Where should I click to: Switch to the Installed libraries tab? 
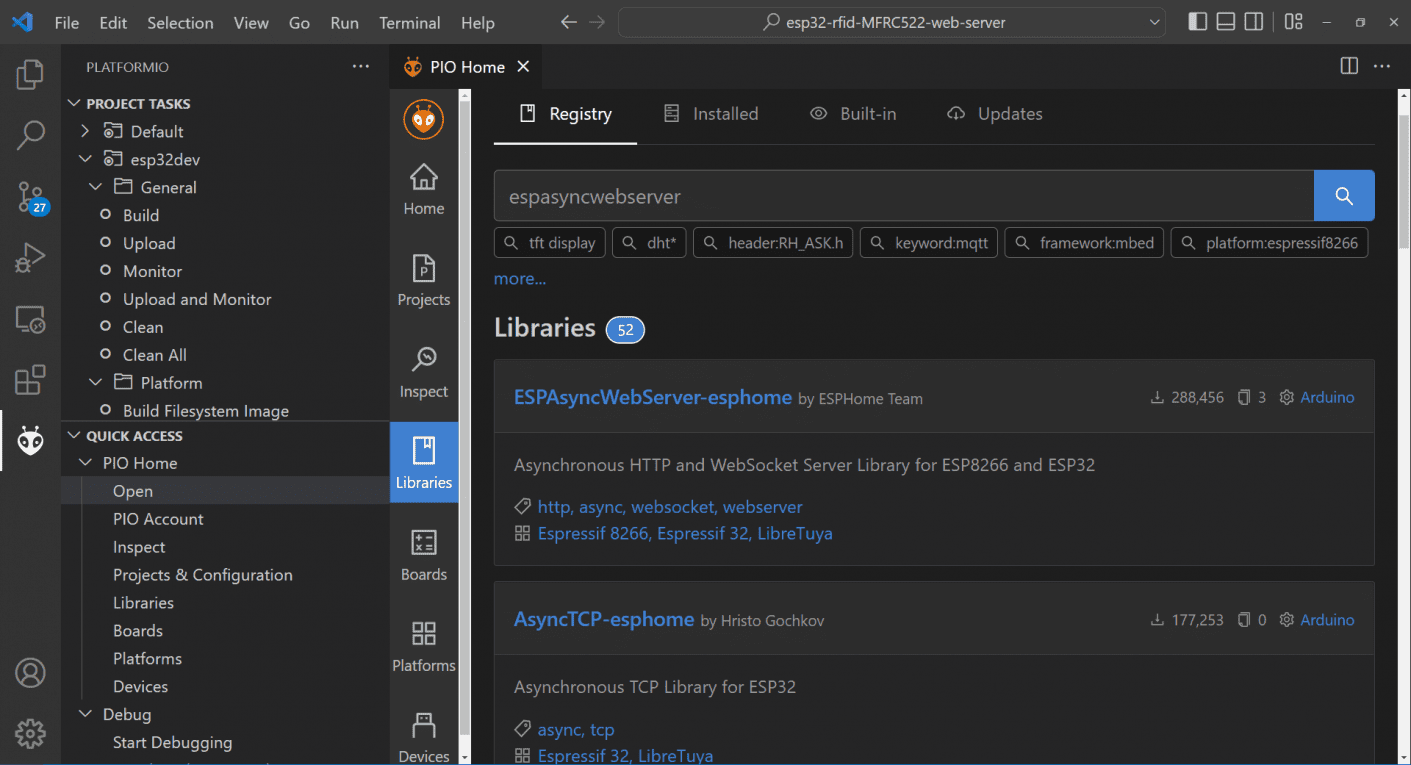[711, 114]
